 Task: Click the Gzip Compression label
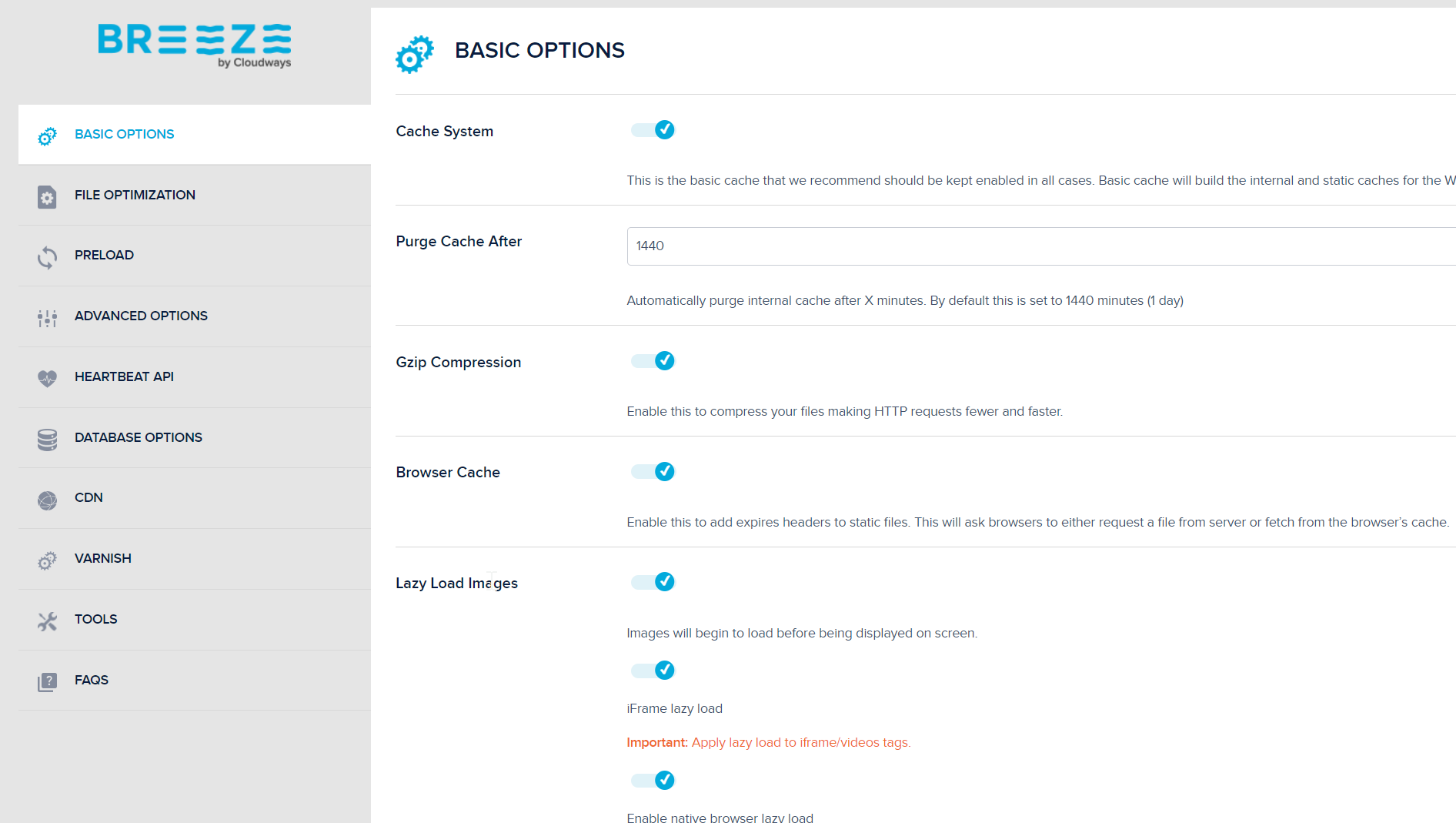tap(459, 363)
